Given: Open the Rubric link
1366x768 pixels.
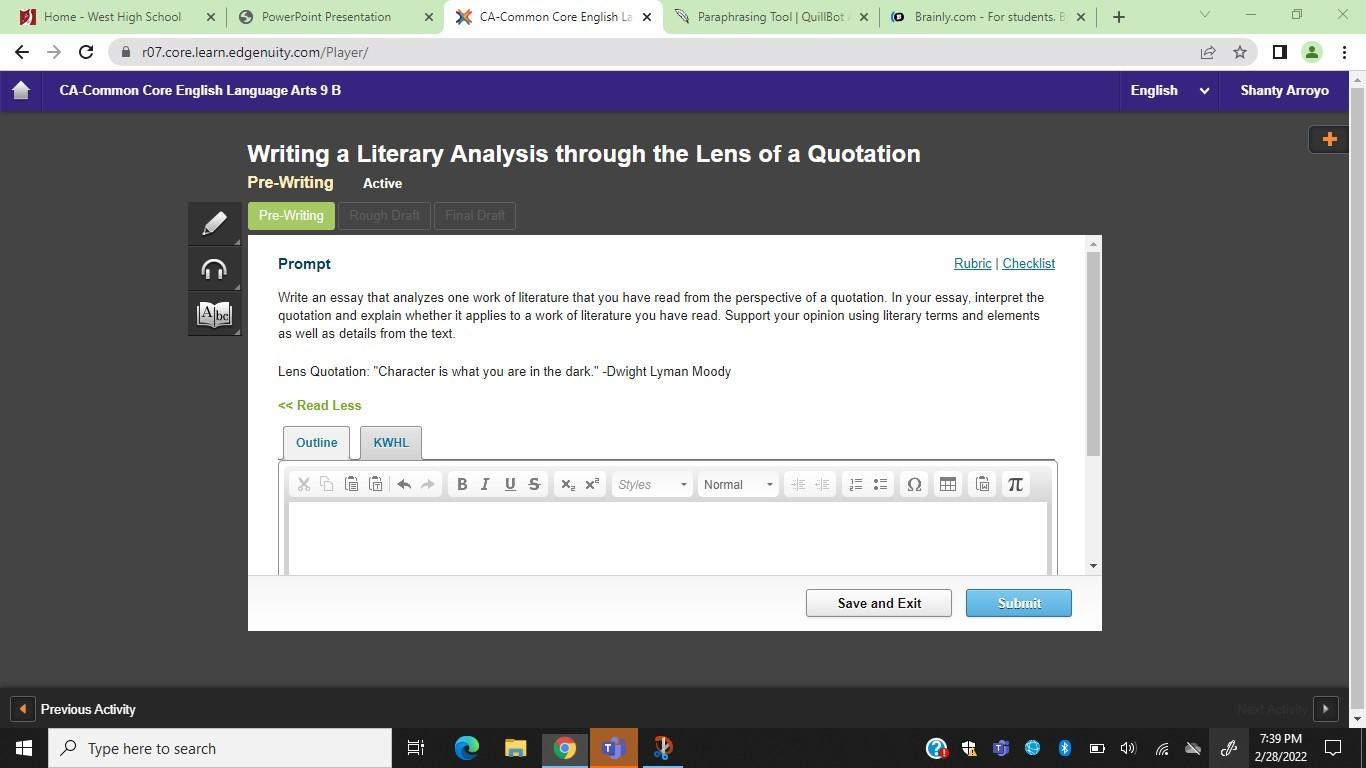Looking at the screenshot, I should click(x=972, y=264).
